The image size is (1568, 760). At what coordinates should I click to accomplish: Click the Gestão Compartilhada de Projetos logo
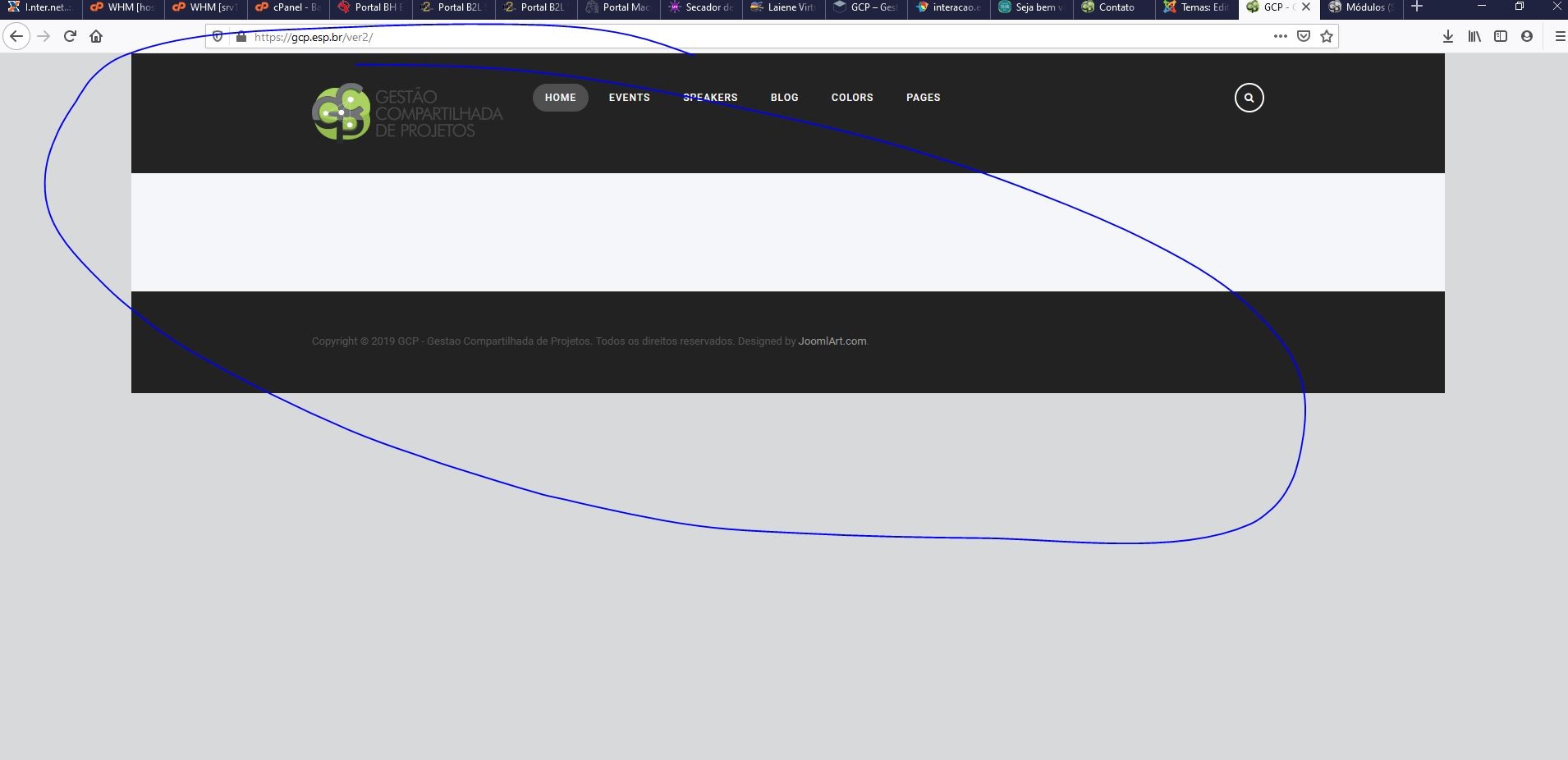(x=407, y=112)
